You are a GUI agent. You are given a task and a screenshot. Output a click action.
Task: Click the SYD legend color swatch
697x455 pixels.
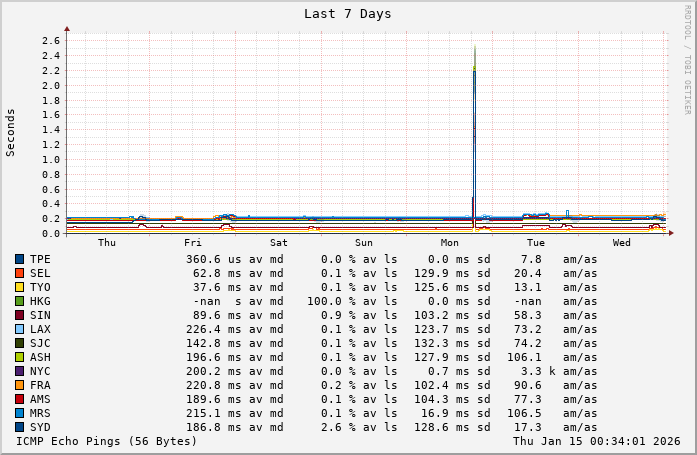pyautogui.click(x=19, y=427)
